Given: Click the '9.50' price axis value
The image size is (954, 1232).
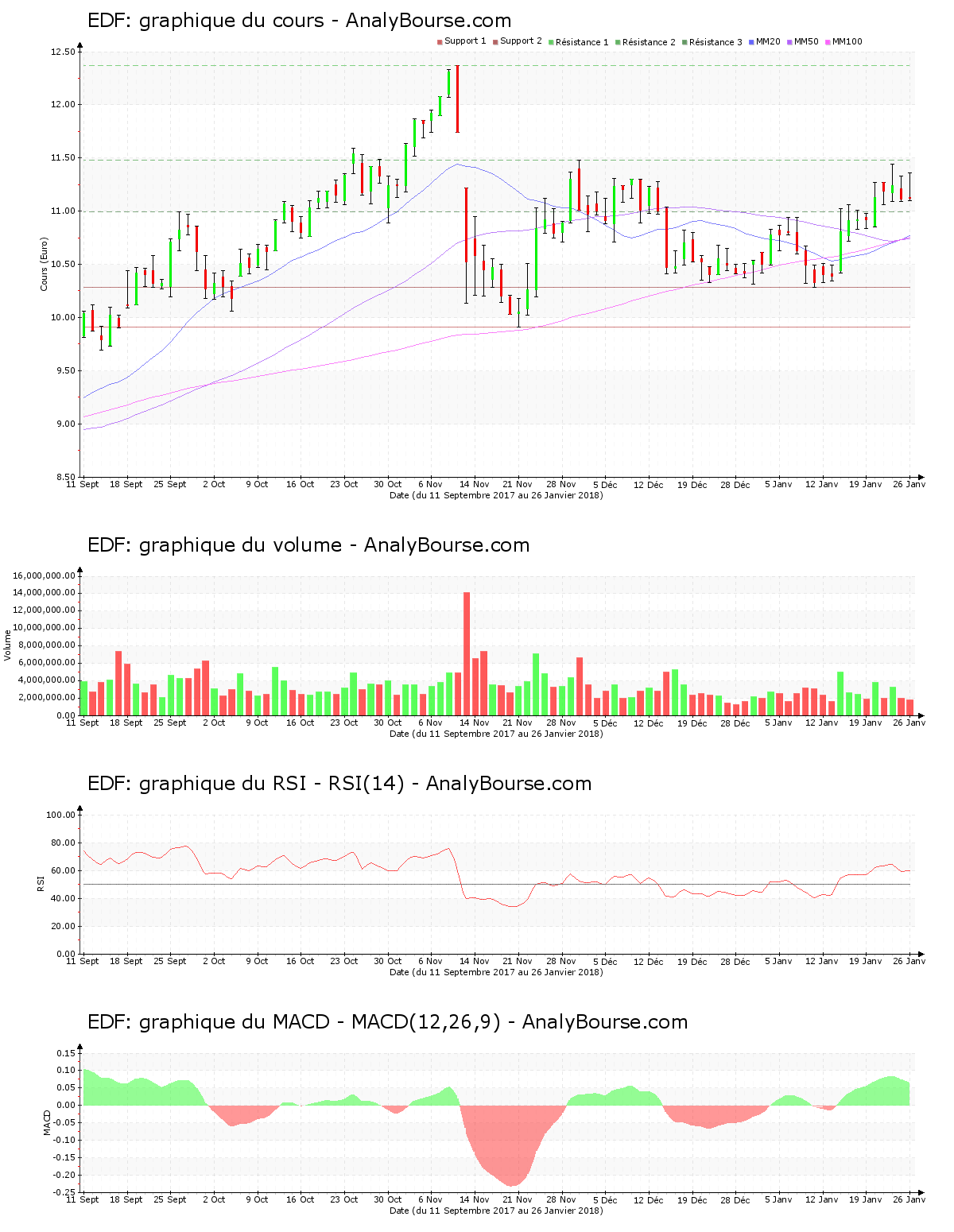Looking at the screenshot, I should (x=65, y=371).
